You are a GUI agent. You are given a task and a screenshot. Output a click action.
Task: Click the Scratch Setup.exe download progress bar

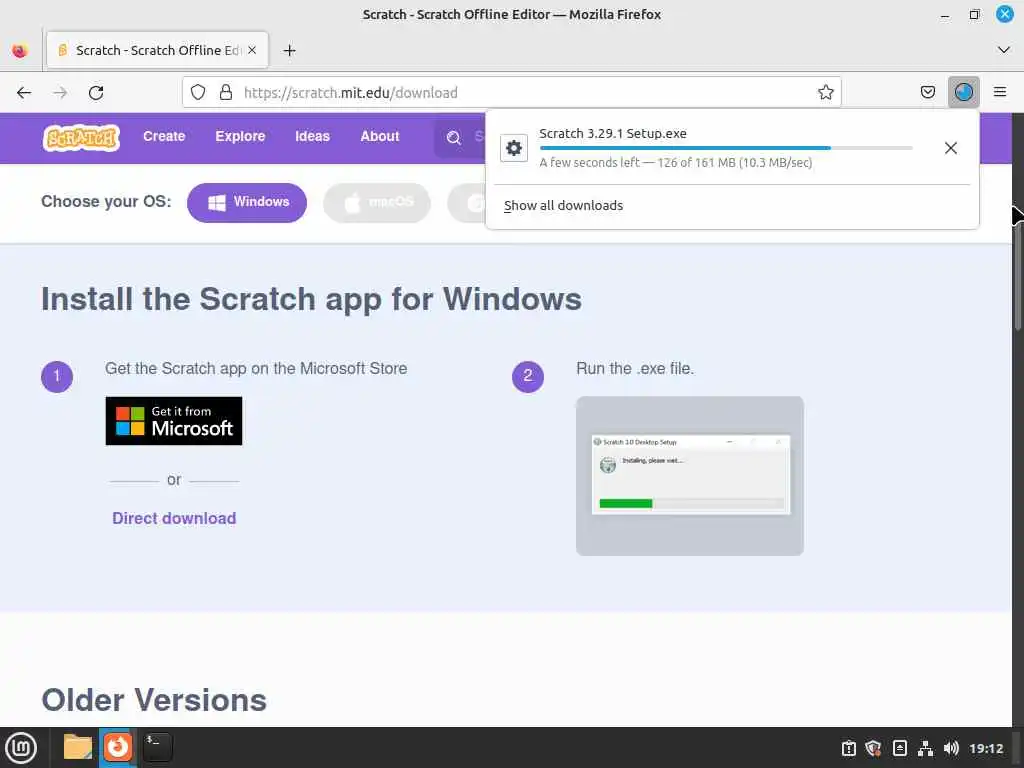(726, 148)
